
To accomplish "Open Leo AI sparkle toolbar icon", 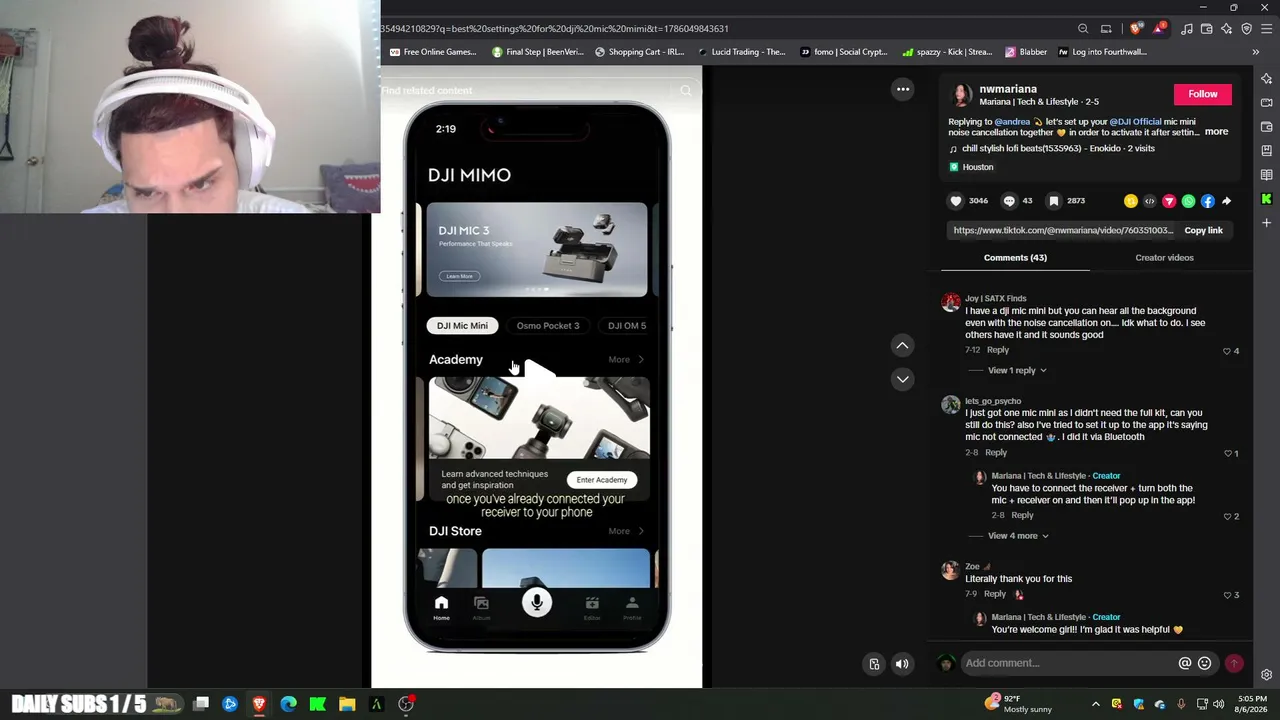I will pyautogui.click(x=1227, y=29).
